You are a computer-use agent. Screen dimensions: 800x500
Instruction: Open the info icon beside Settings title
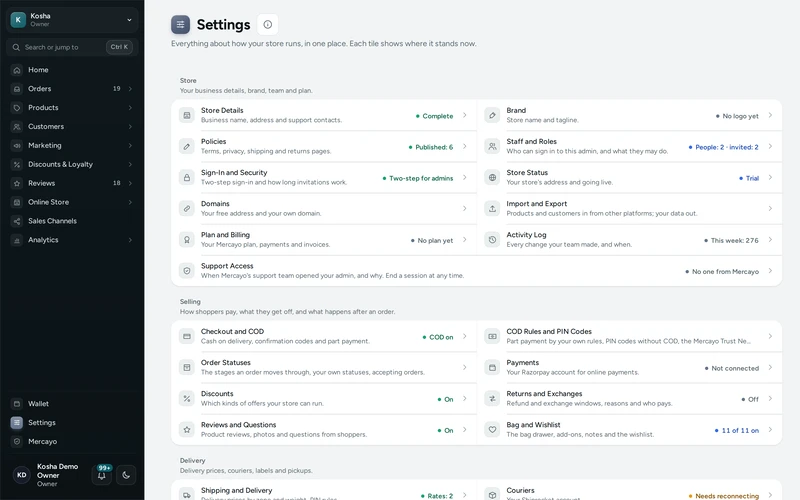point(267,24)
